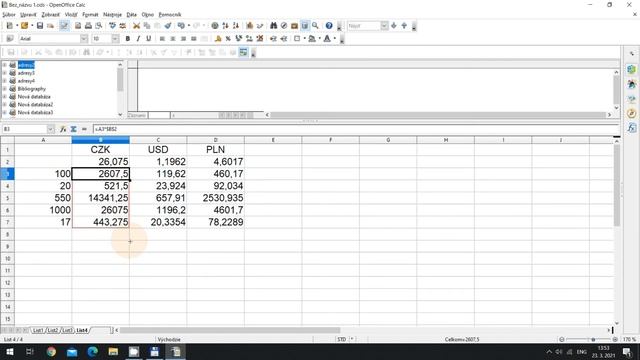Screen dimensions: 640x360
Task: Click the New document icon
Action: (x=9, y=26)
